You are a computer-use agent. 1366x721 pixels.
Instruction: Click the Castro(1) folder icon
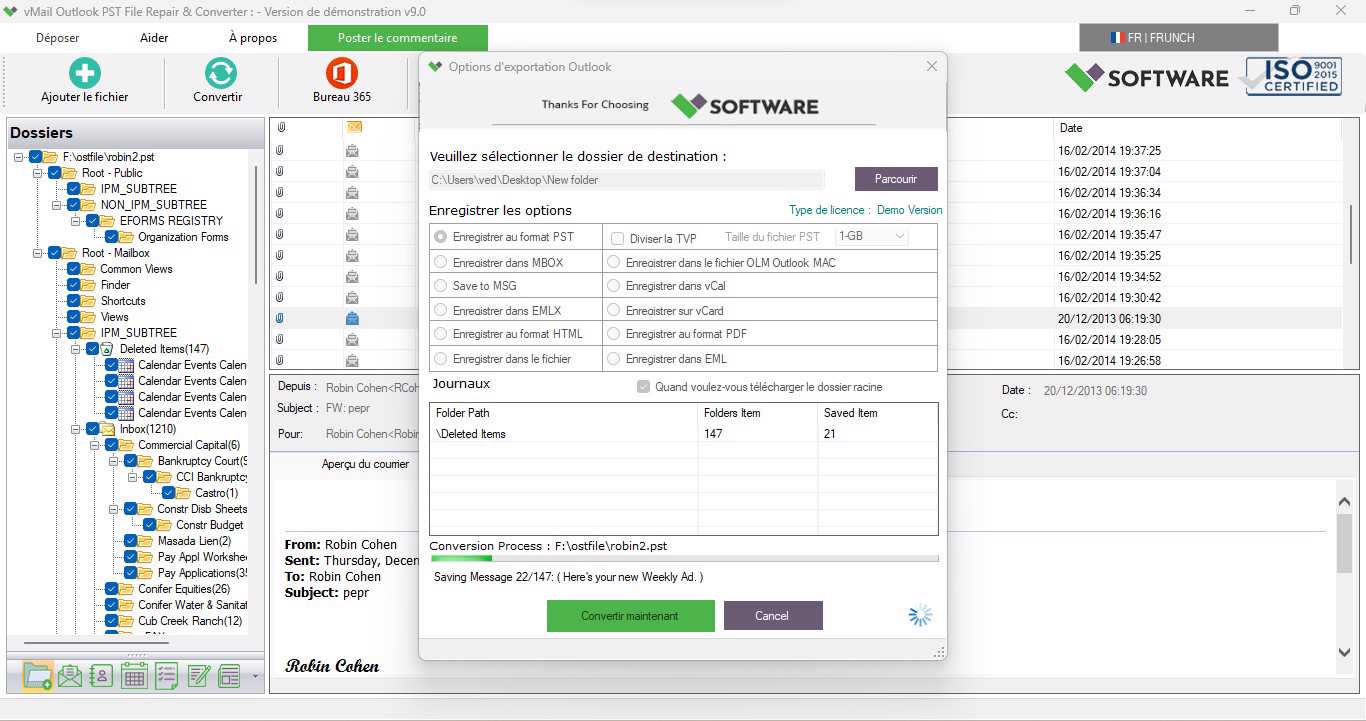tap(185, 493)
